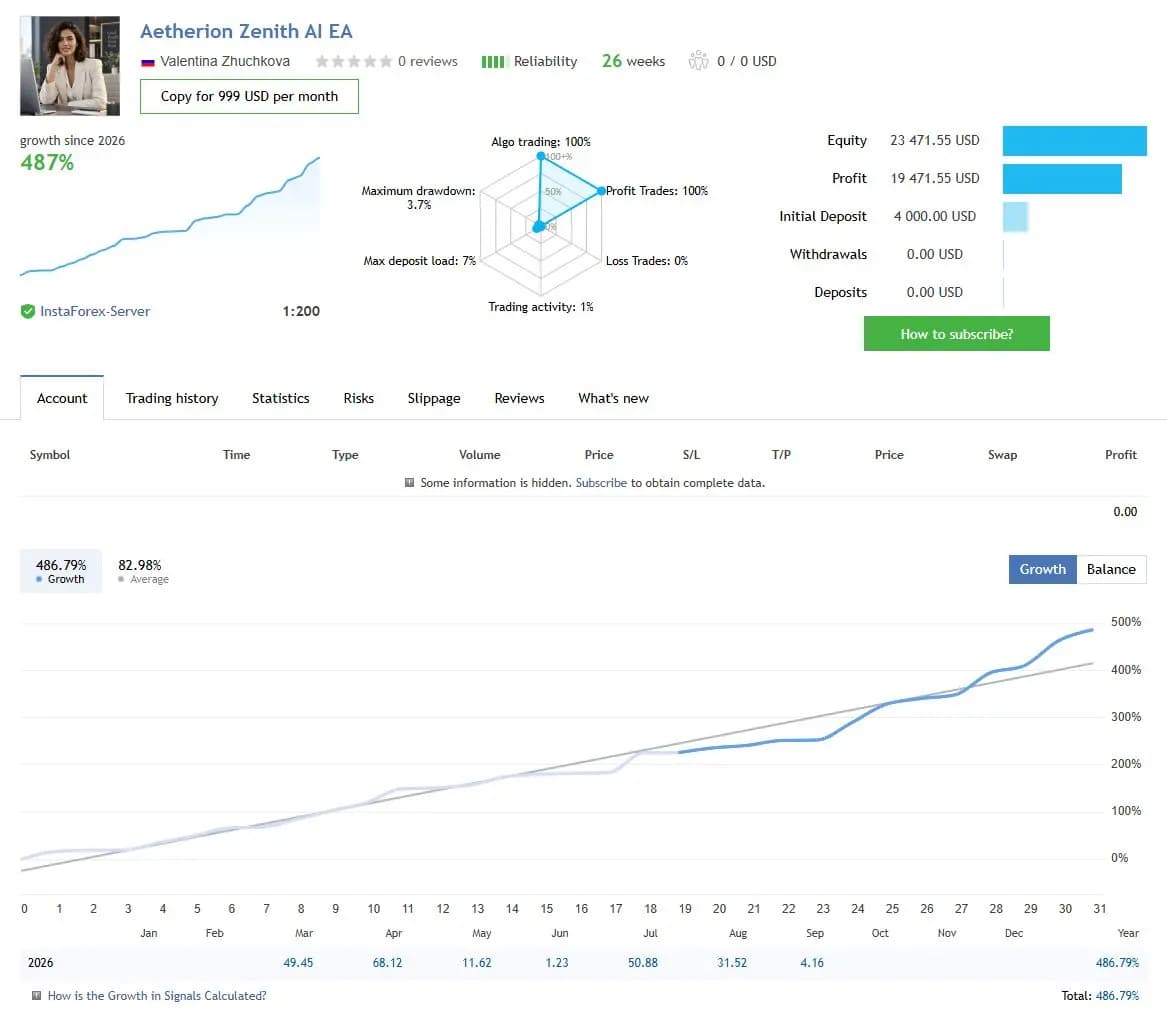This screenshot has height=1027, width=1167.
Task: Click the Initial Deposit light blue bar
Action: tap(1015, 217)
